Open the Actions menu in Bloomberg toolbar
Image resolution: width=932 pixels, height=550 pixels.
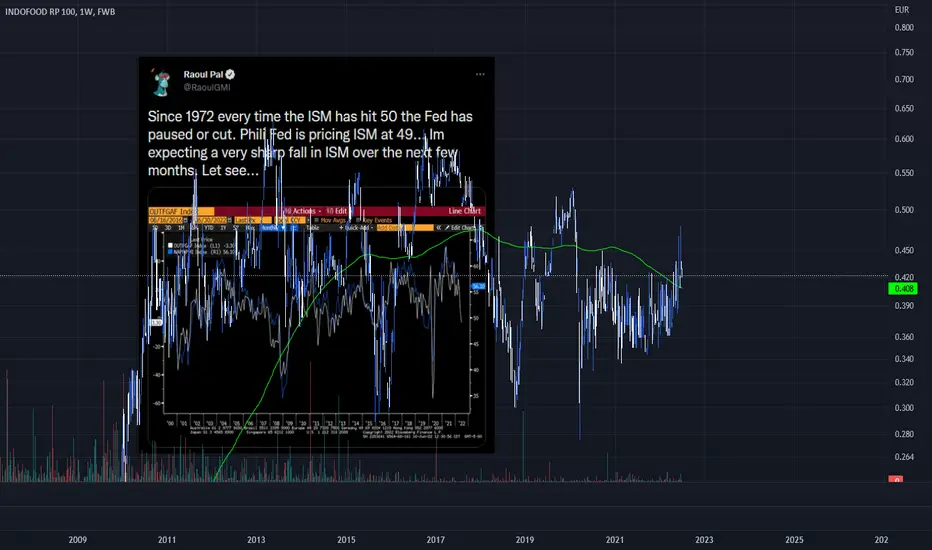(303, 211)
